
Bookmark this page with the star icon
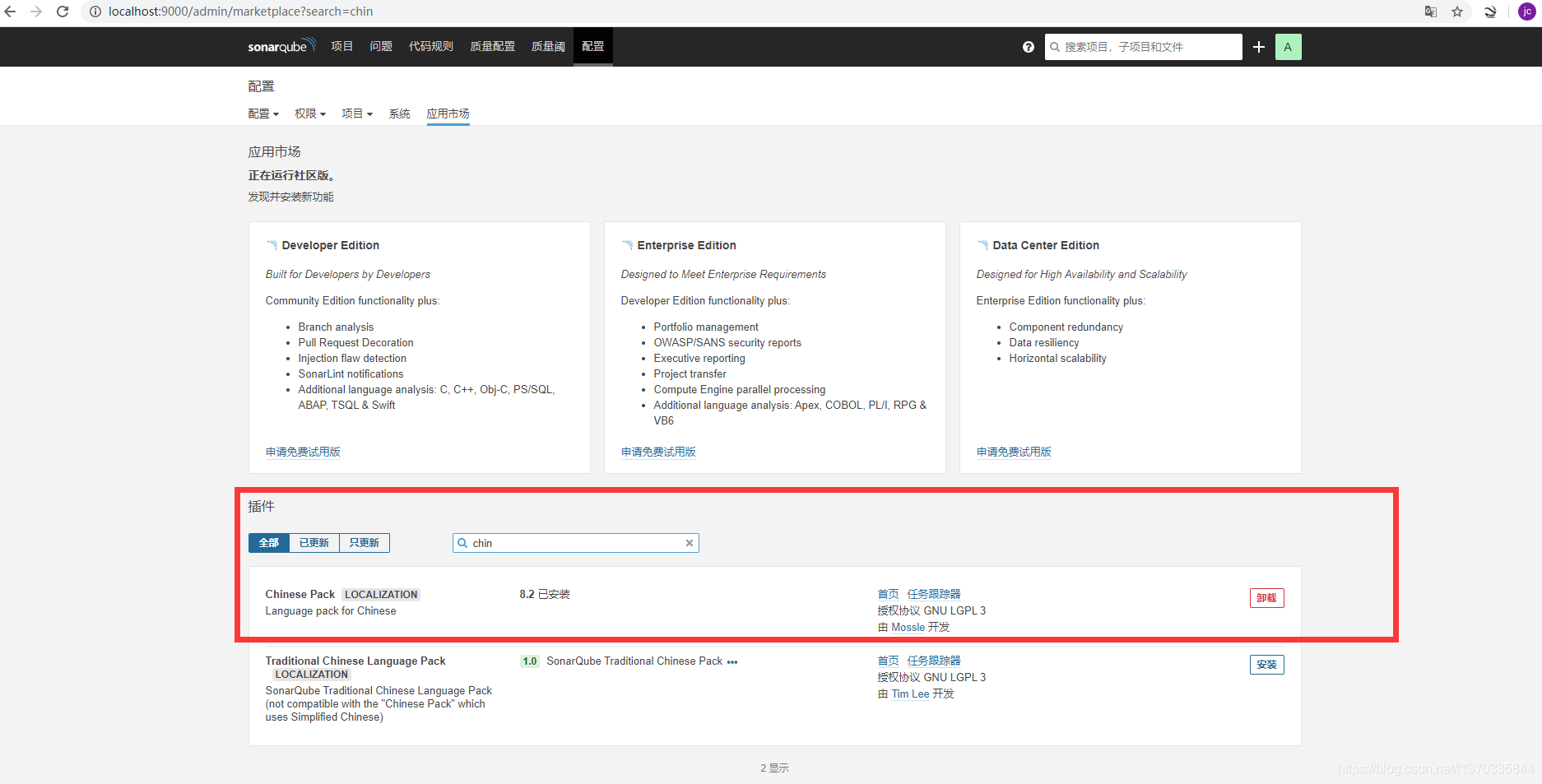[x=1457, y=12]
